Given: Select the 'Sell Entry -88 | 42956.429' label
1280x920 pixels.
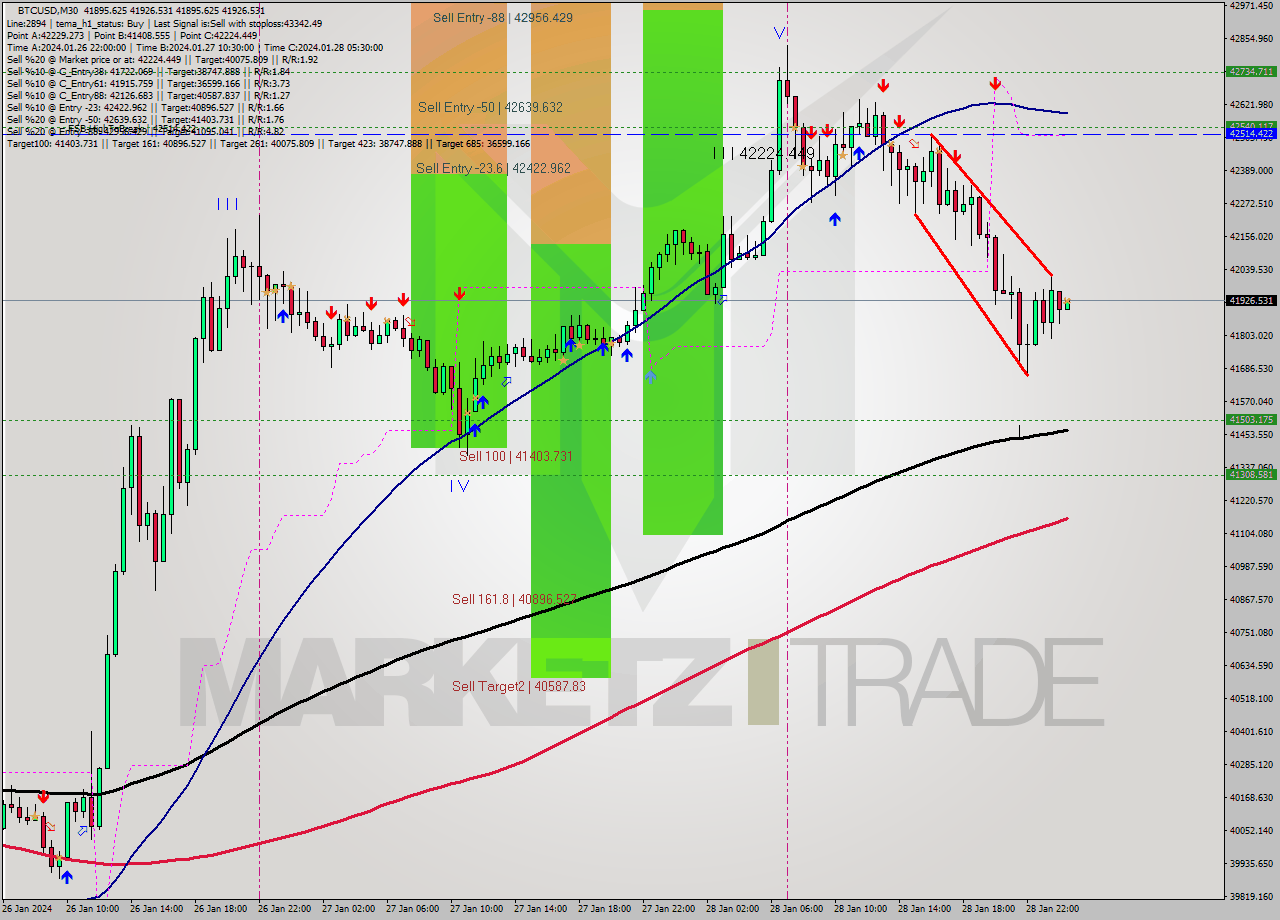Looking at the screenshot, I should coord(503,18).
